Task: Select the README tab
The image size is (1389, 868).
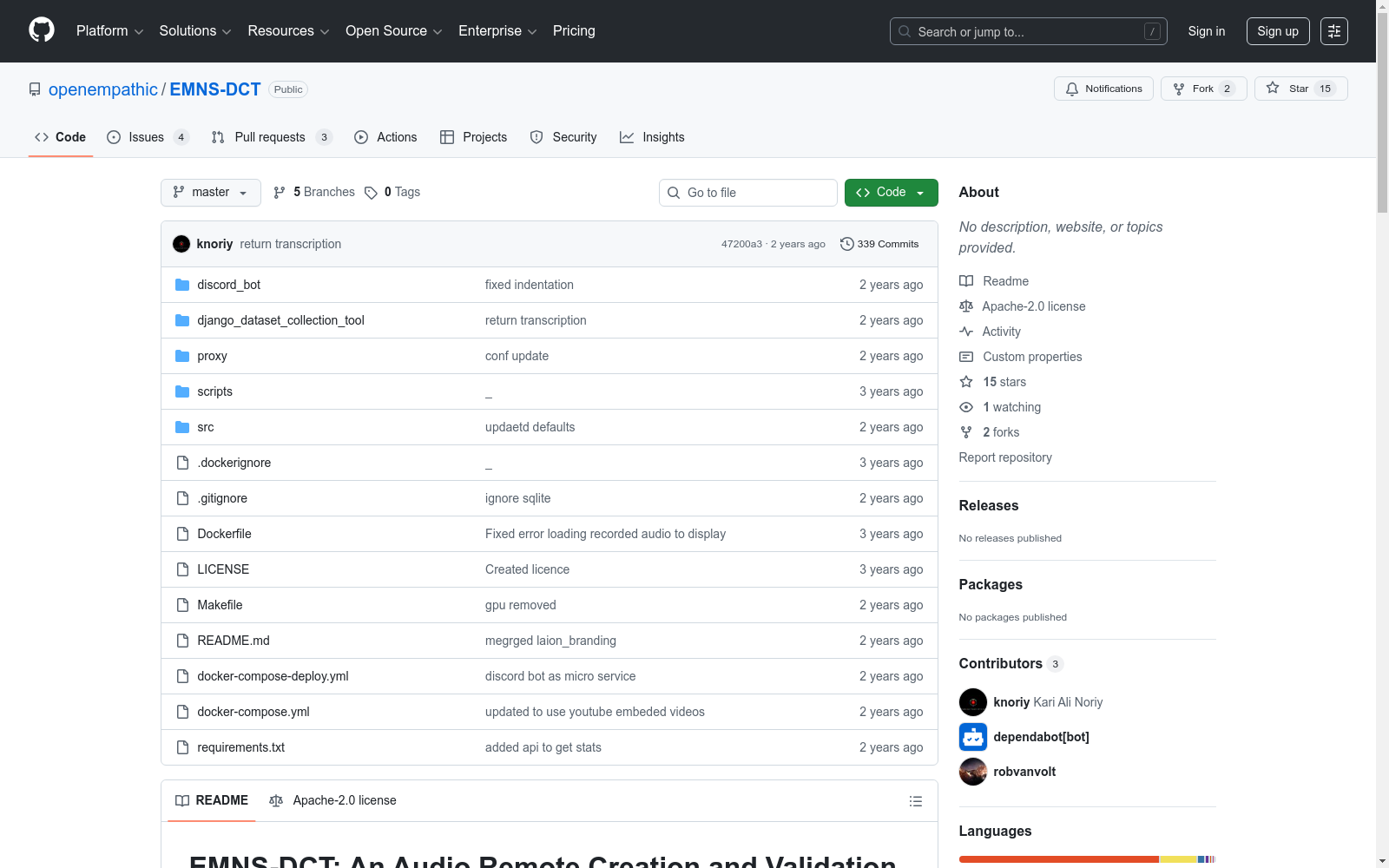Action: 212,800
